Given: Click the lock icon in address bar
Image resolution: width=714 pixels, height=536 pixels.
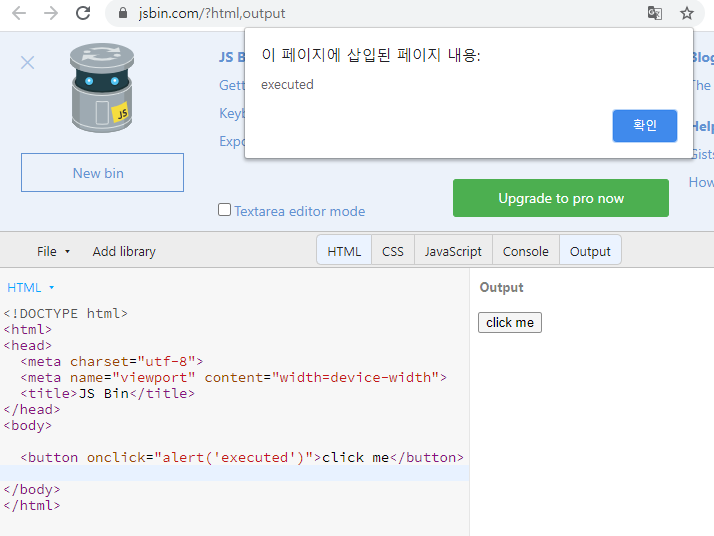Looking at the screenshot, I should point(122,13).
